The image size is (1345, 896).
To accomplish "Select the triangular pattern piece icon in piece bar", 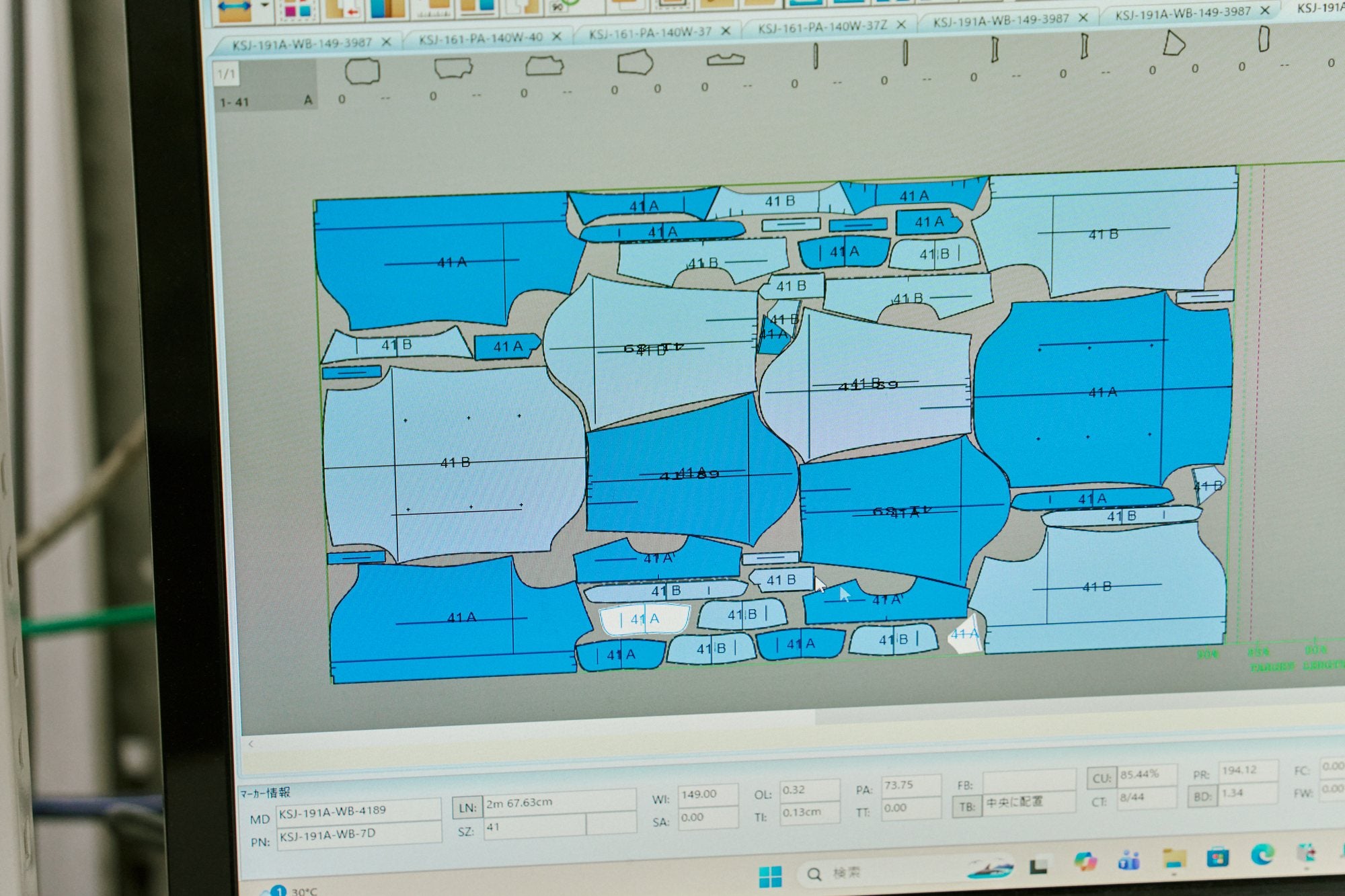I will point(1173,43).
